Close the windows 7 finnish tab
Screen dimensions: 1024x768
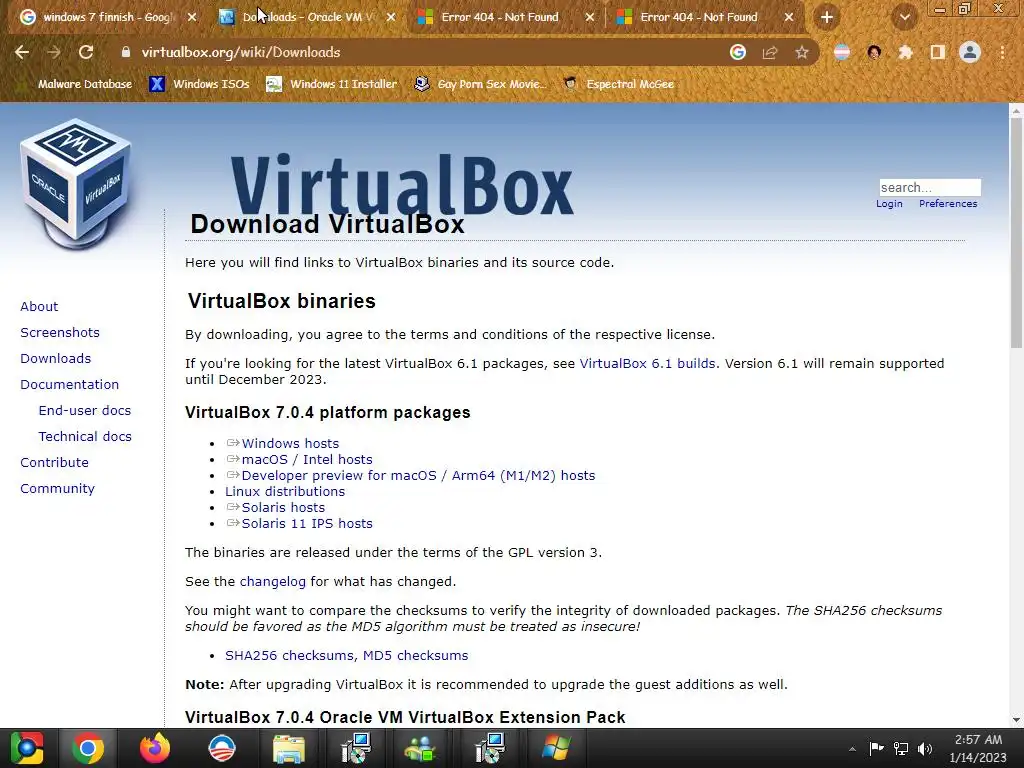pos(192,18)
